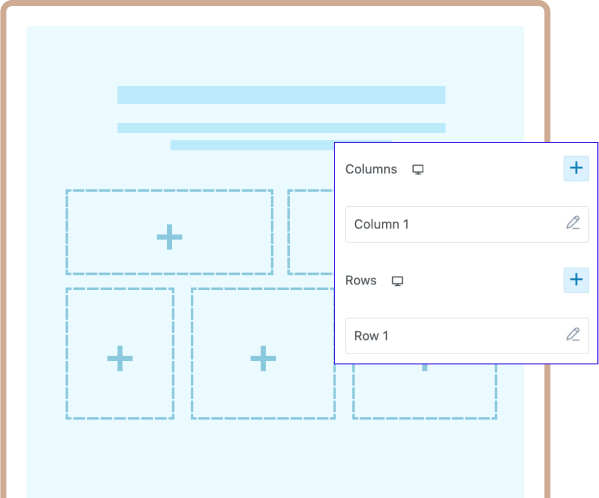Edit Column 1 using the pencil icon
The width and height of the screenshot is (599, 498).
coord(573,223)
